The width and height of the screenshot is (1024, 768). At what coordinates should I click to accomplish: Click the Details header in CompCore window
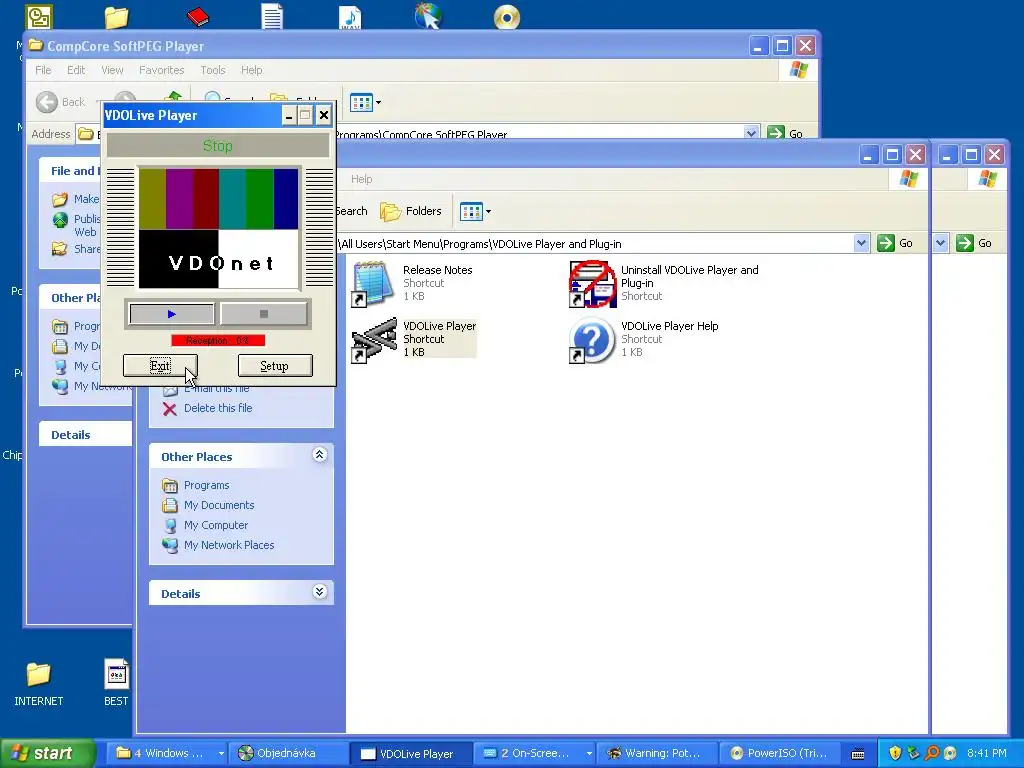tap(71, 435)
